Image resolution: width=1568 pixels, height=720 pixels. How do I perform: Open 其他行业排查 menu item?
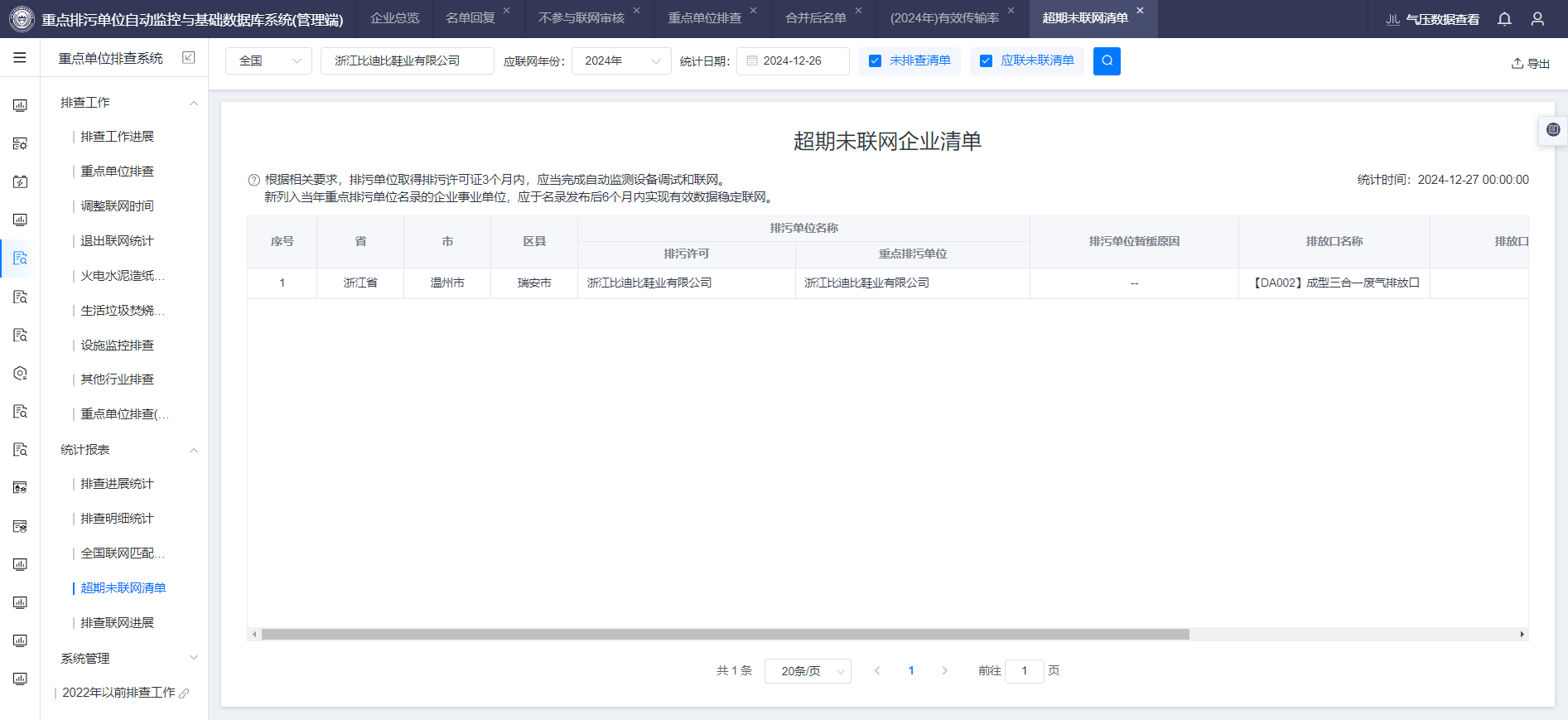click(117, 379)
